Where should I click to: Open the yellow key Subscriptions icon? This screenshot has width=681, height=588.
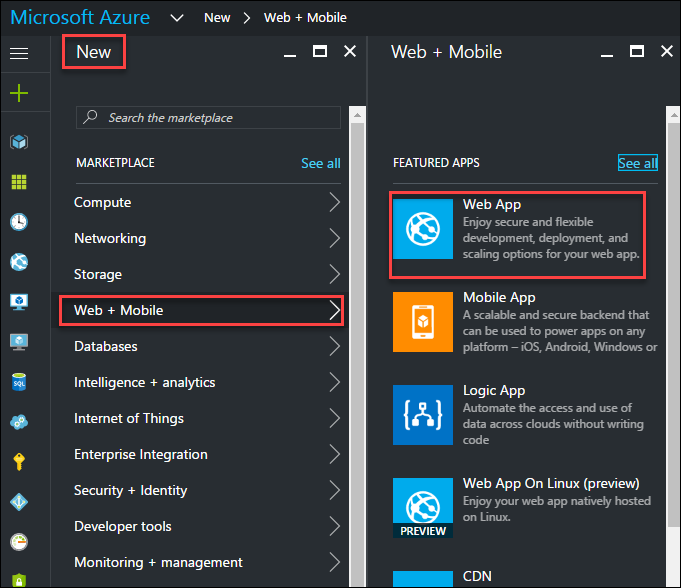[19, 462]
